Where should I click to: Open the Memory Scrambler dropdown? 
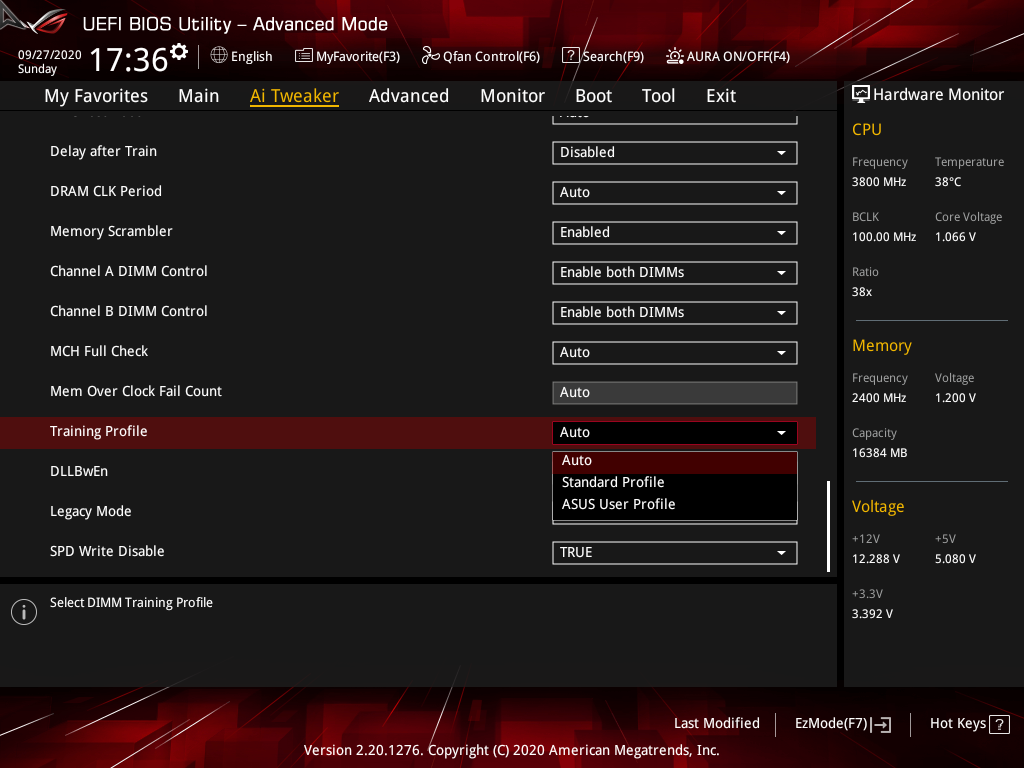click(675, 232)
